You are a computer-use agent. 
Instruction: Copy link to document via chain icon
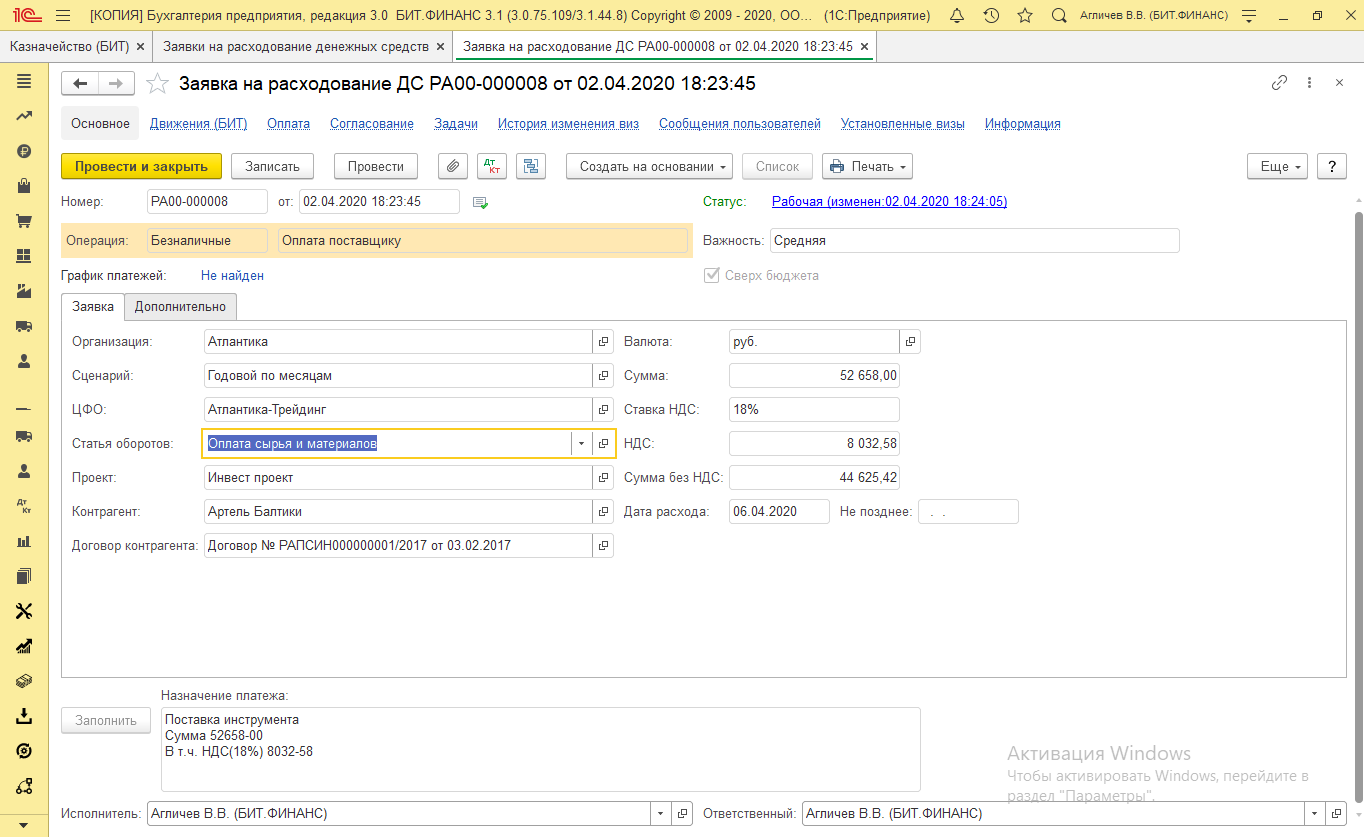click(1279, 84)
